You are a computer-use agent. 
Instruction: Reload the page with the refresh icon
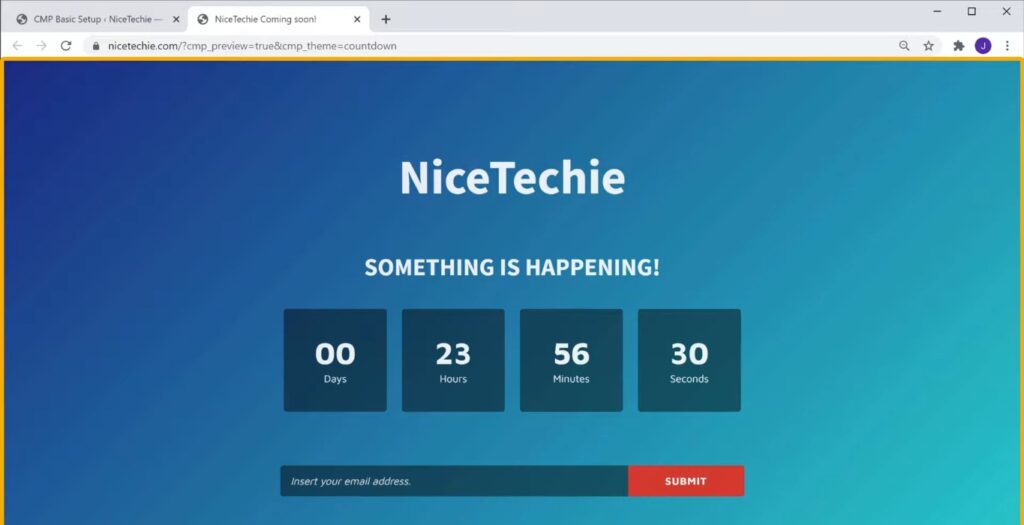coord(65,46)
